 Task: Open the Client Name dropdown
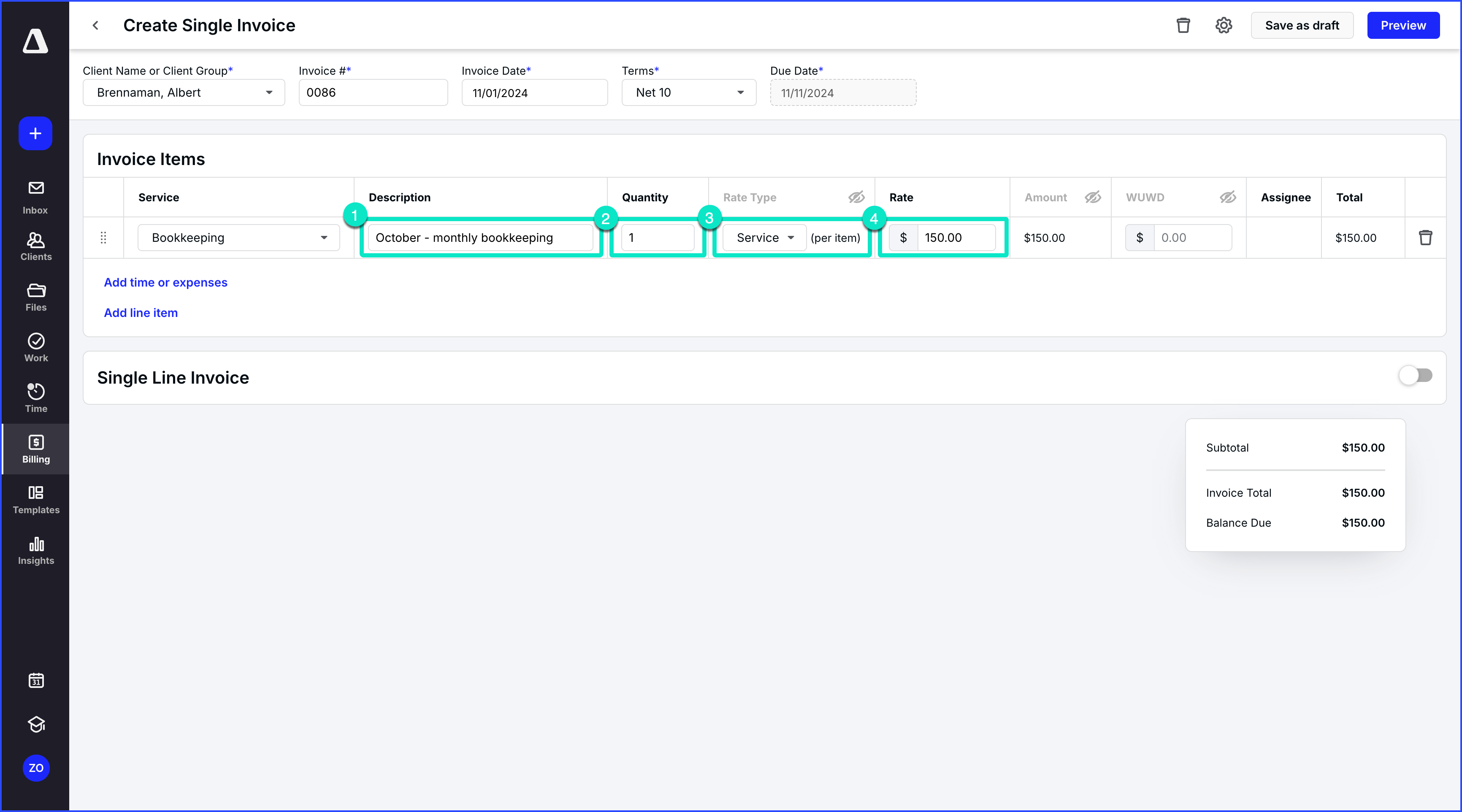(x=268, y=92)
